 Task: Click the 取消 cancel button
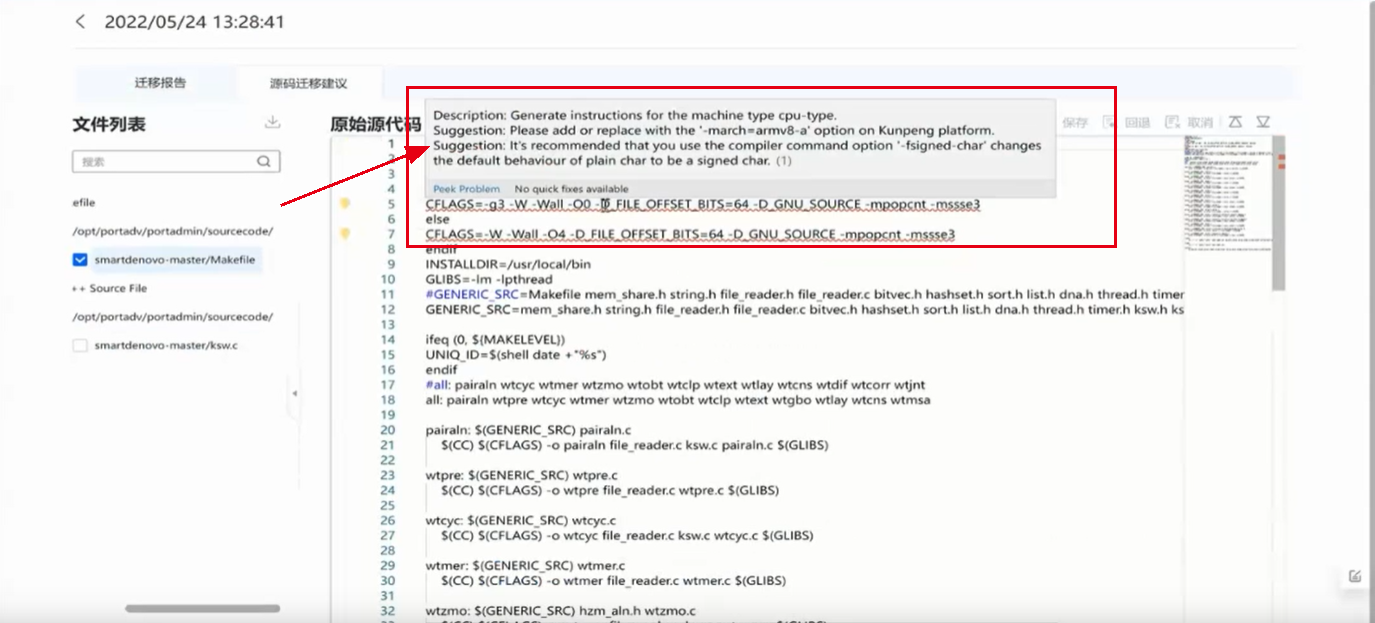1200,122
